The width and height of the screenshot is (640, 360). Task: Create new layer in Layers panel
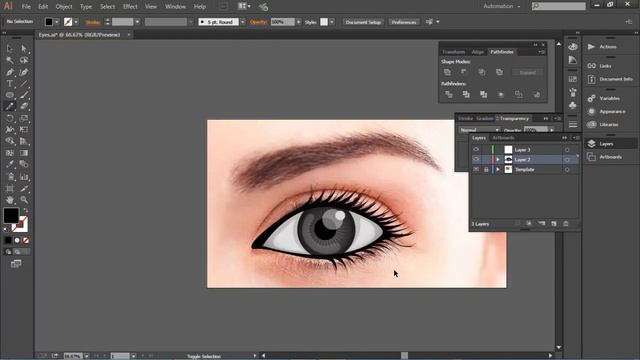coord(554,224)
